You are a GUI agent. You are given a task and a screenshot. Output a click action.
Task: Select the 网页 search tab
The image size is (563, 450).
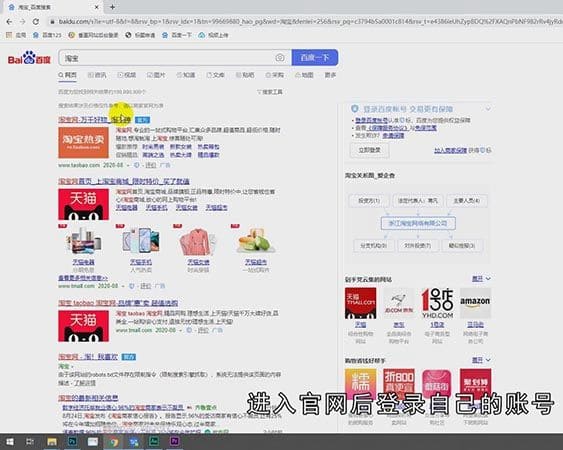68,75
